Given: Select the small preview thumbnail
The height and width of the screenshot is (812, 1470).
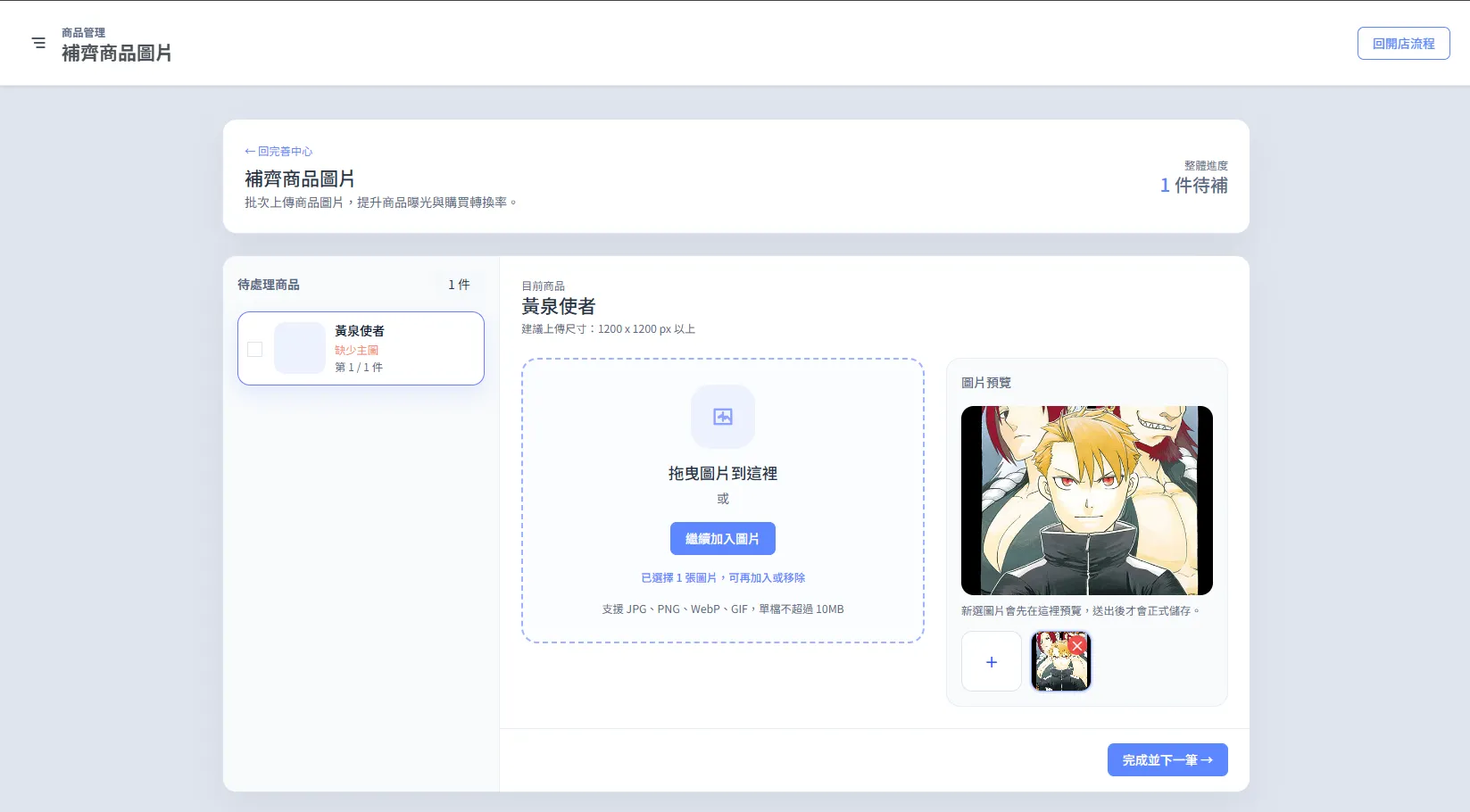Looking at the screenshot, I should (x=1060, y=661).
